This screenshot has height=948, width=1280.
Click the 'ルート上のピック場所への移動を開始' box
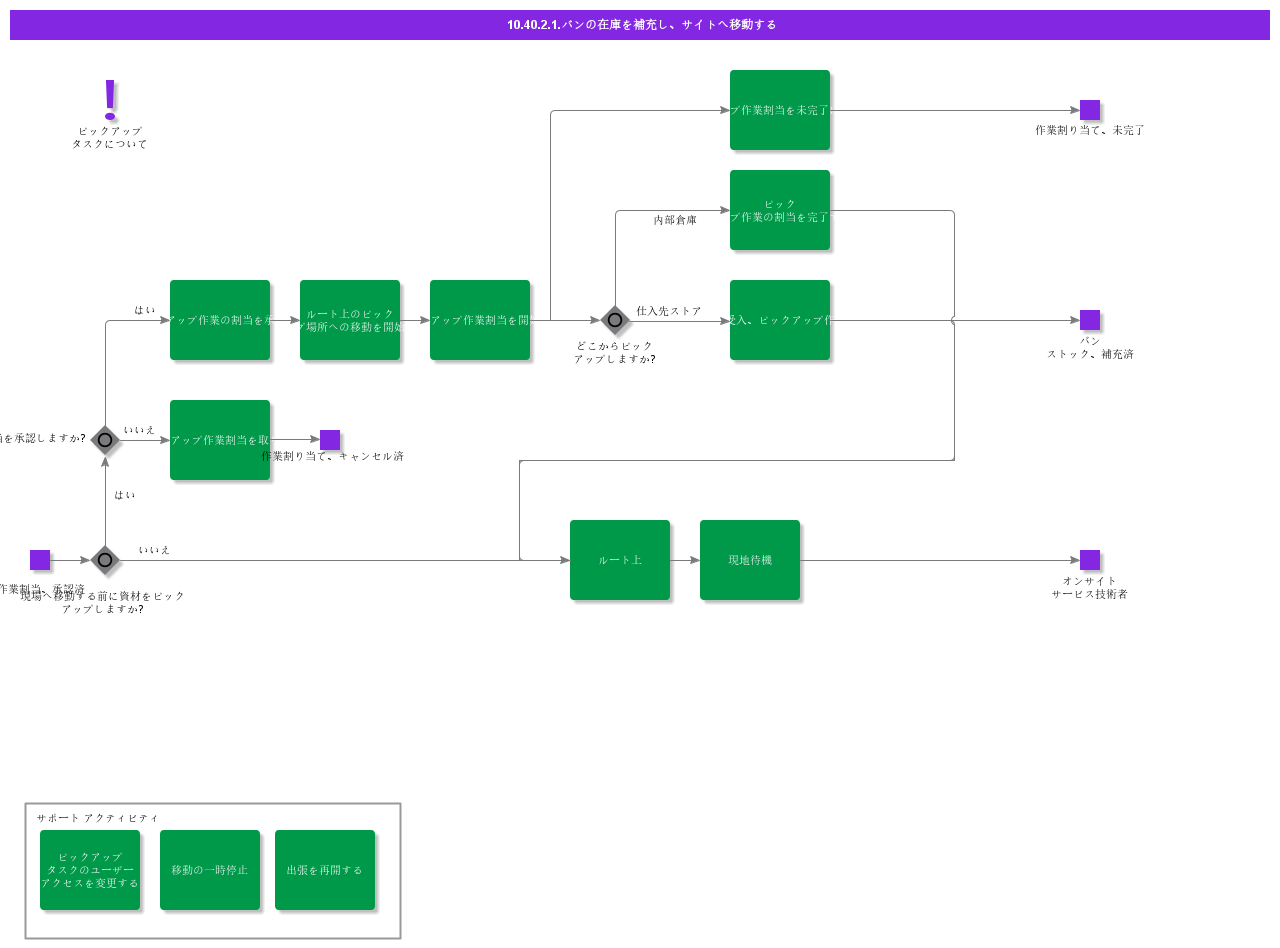(x=350, y=320)
